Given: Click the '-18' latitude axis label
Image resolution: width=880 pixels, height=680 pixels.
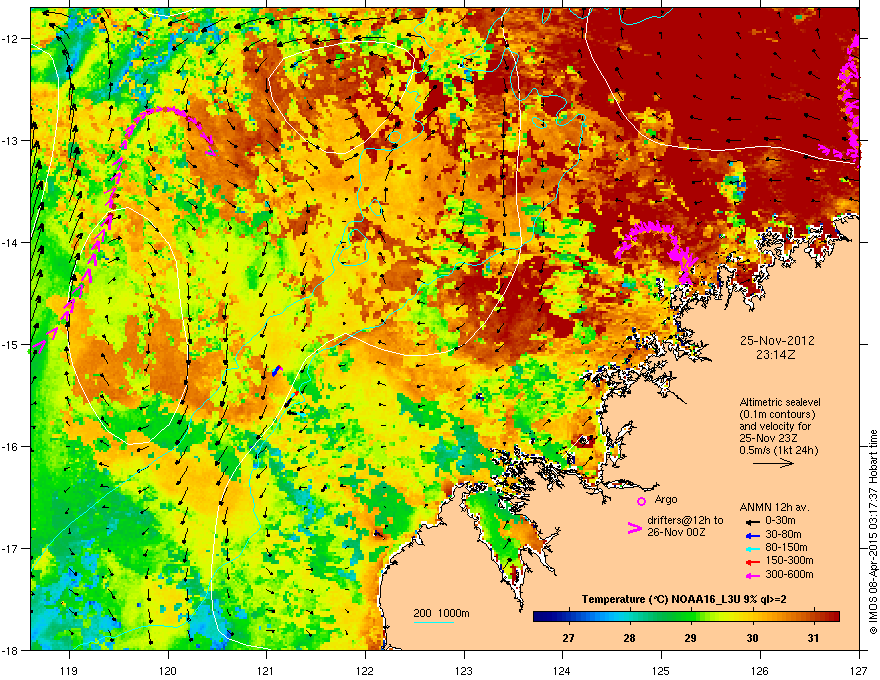Looking at the screenshot, I should pos(10,650).
